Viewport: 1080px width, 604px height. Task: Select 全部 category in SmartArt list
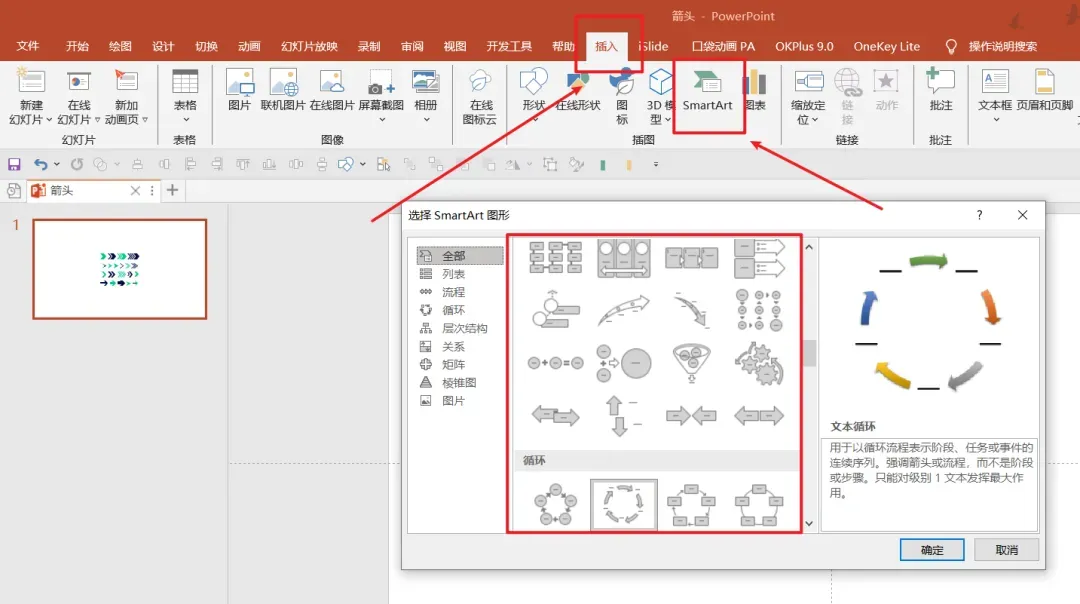coord(459,256)
